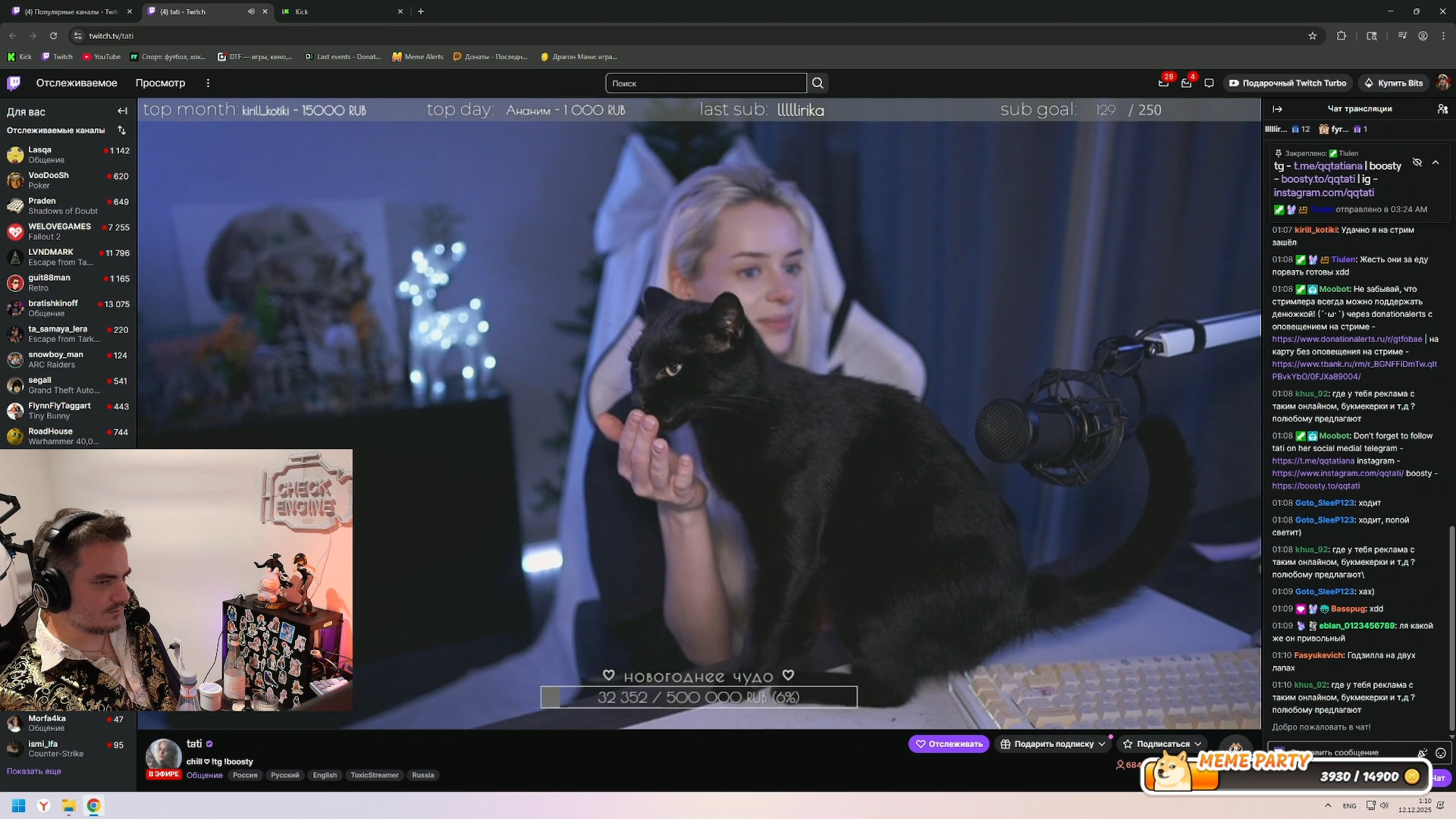
Task: Hide the pinned chat message
Action: point(1417,162)
